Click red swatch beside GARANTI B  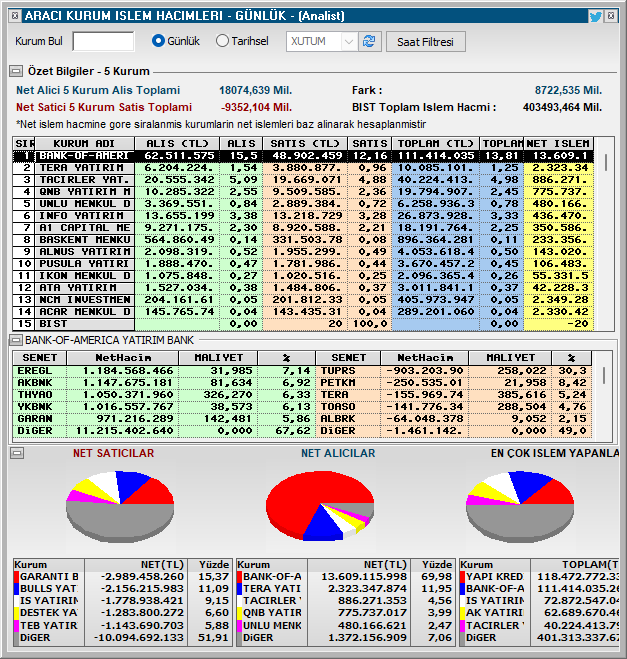click(17, 577)
